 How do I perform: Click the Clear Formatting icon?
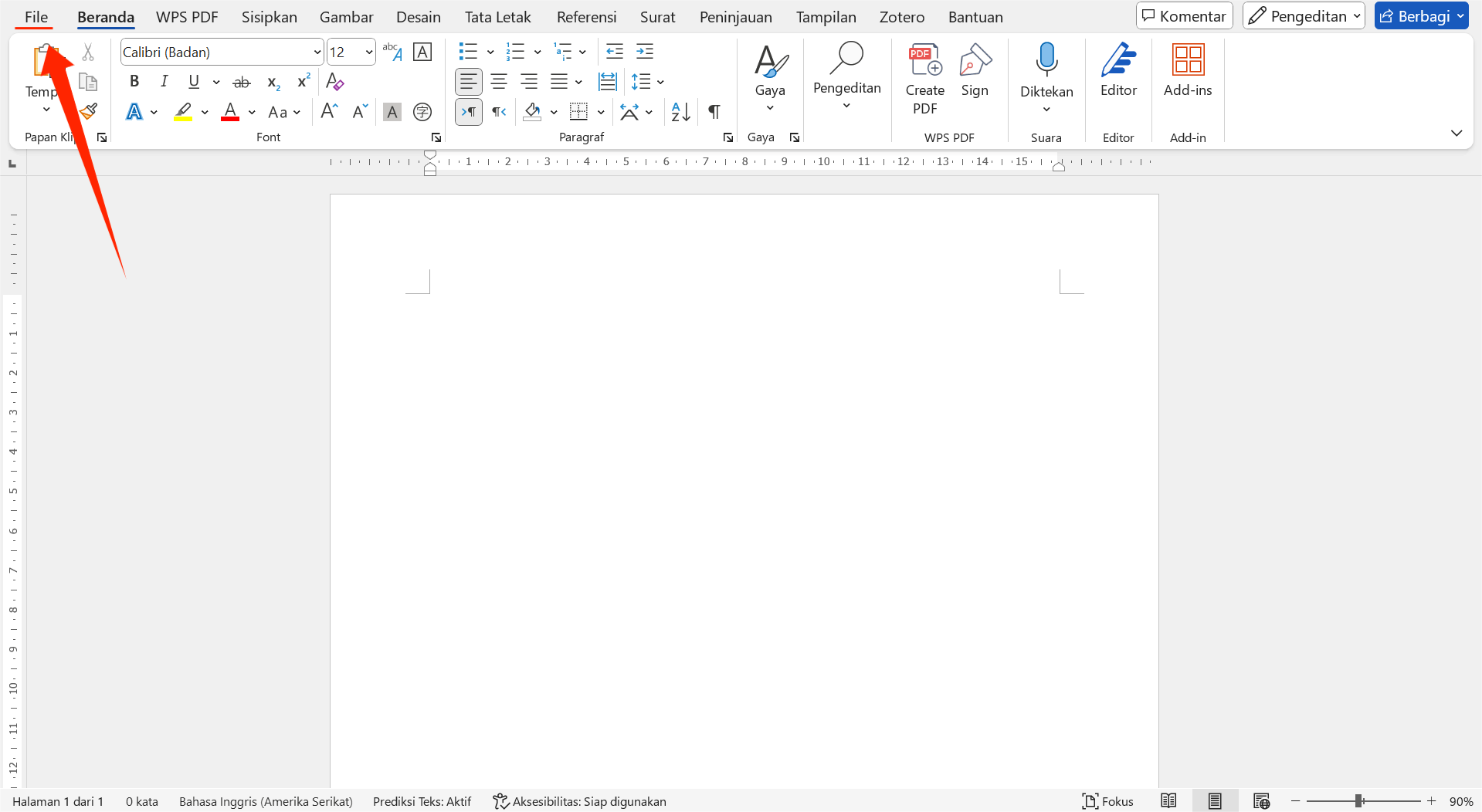[x=334, y=81]
